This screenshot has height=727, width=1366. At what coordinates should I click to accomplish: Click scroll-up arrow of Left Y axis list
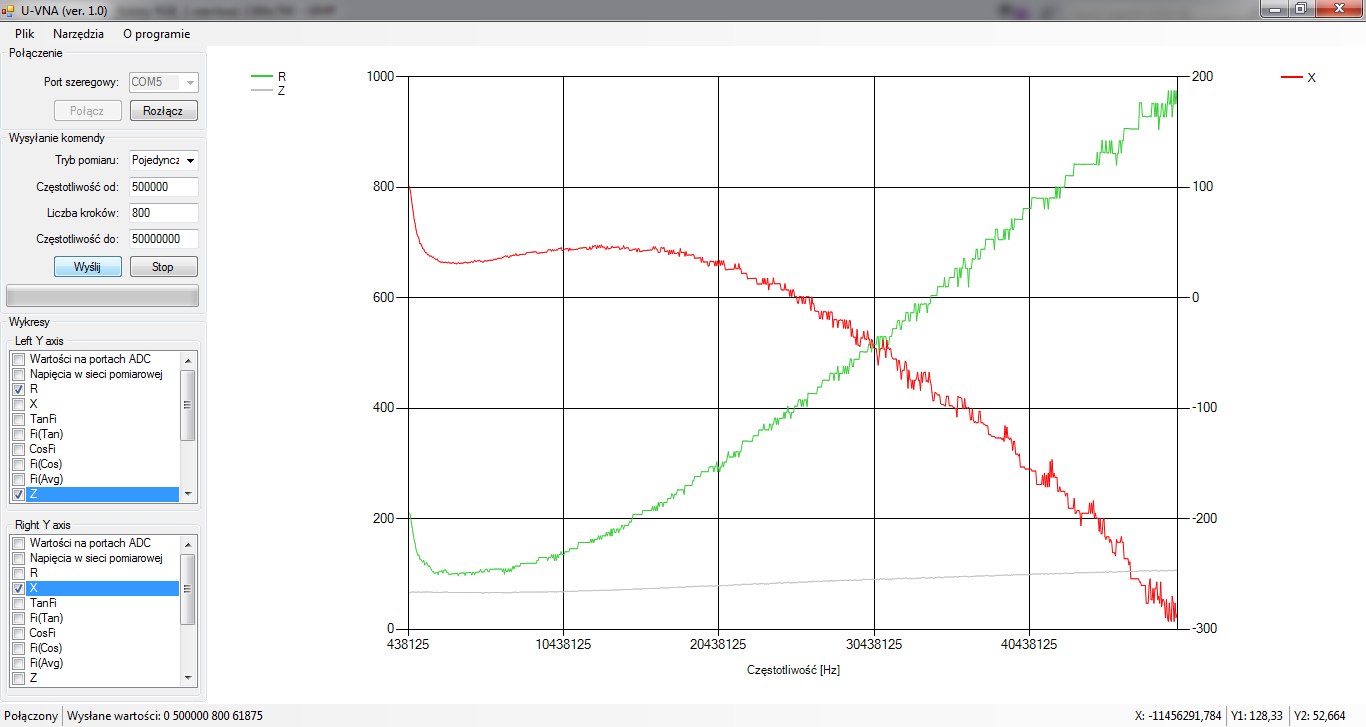point(187,359)
